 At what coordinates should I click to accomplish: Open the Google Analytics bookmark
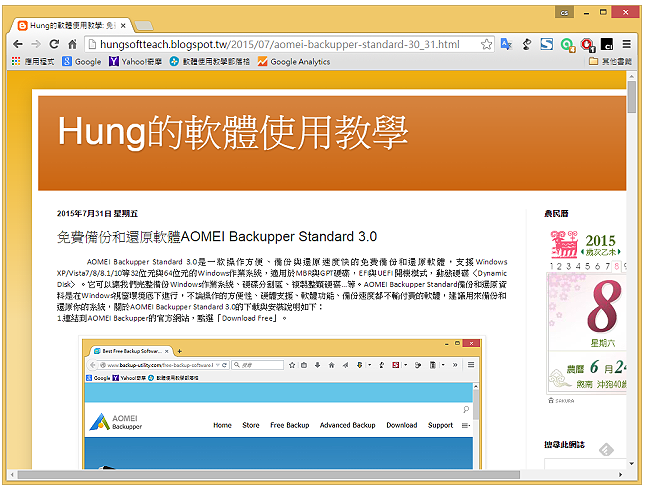[294, 61]
